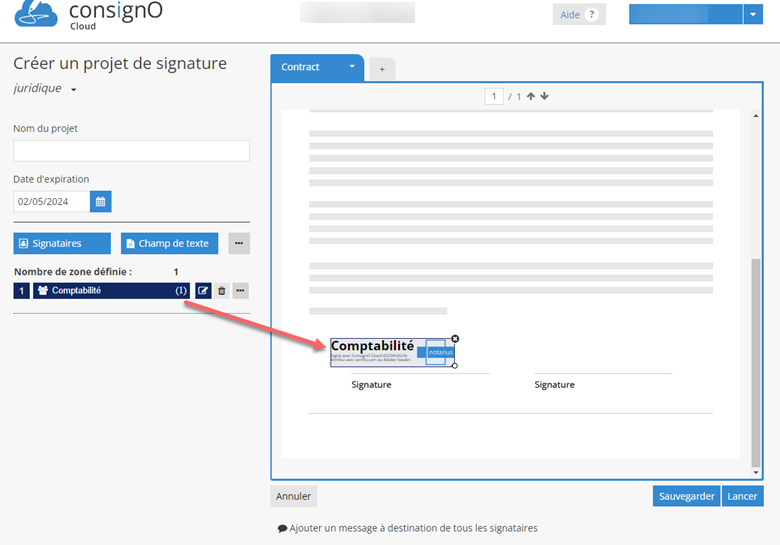This screenshot has width=780, height=545.
Task: Click the document vertical scrollbar
Action: (756, 360)
